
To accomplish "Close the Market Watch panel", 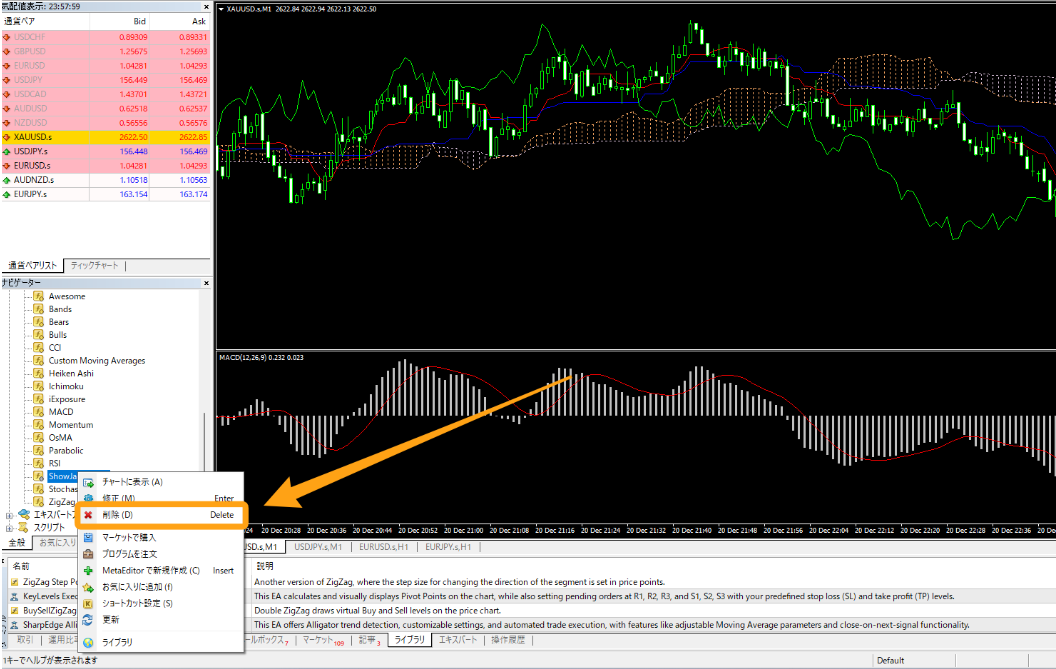I will click(207, 6).
